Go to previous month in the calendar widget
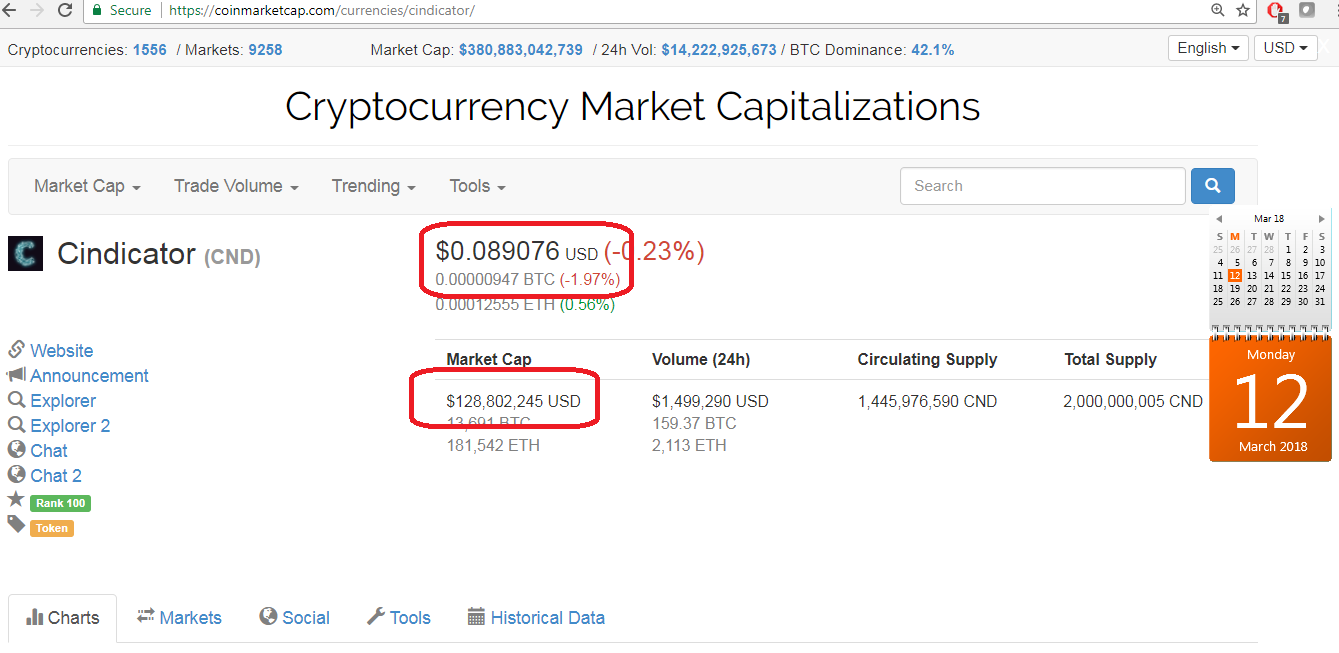Viewport: 1339px width, 653px height. 1218,218
